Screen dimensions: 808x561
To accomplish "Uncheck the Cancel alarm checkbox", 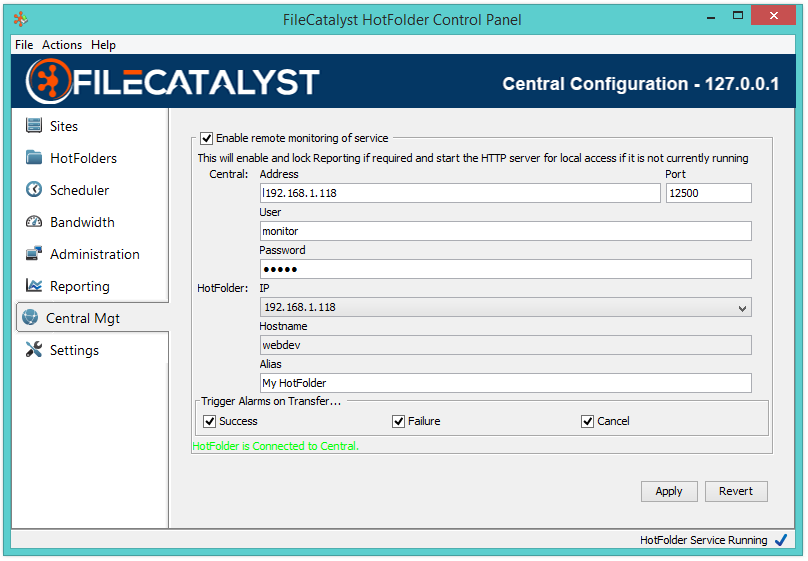I will coord(587,421).
